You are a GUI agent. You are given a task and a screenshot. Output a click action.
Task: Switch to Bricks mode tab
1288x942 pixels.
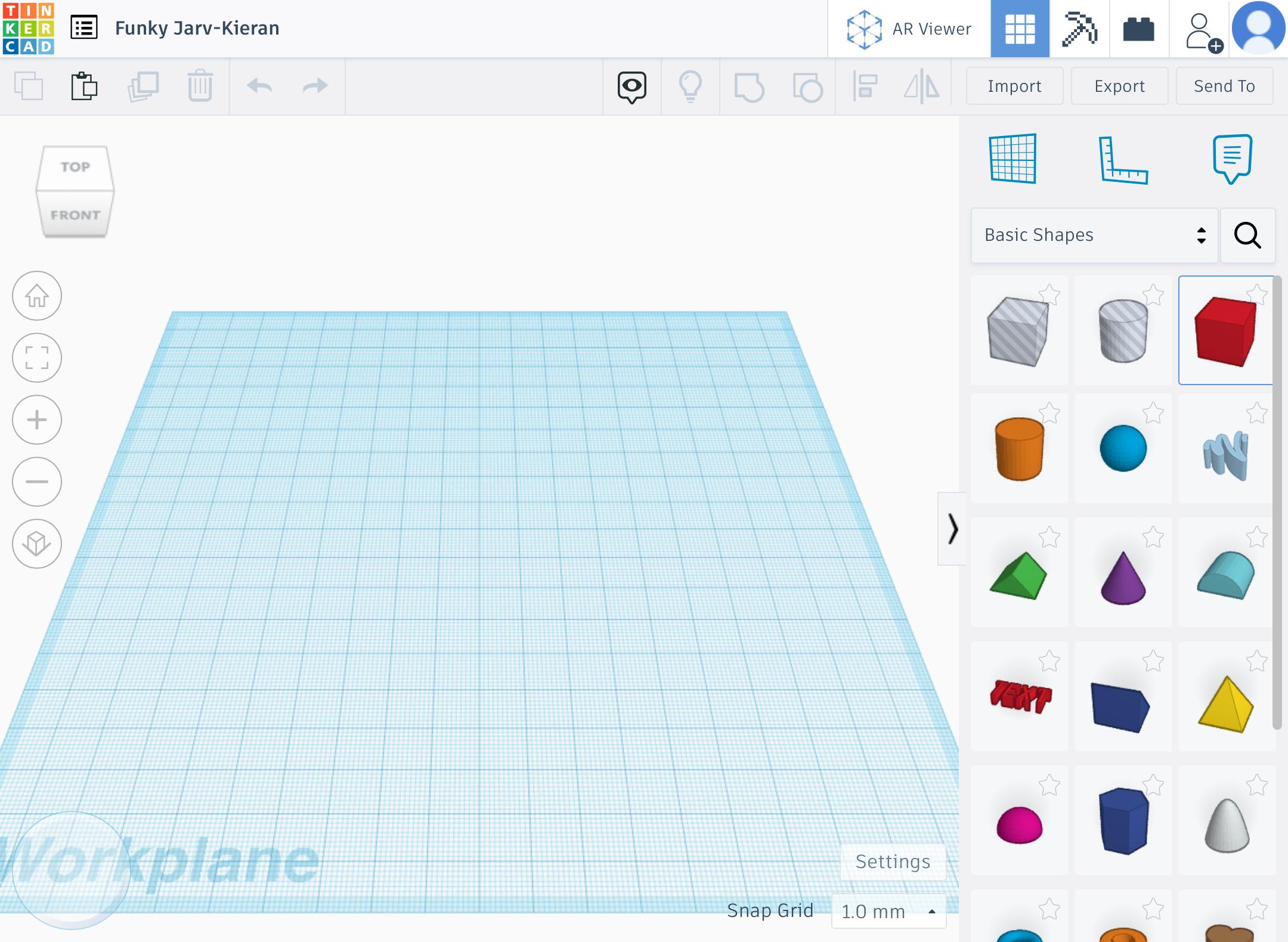(1138, 29)
